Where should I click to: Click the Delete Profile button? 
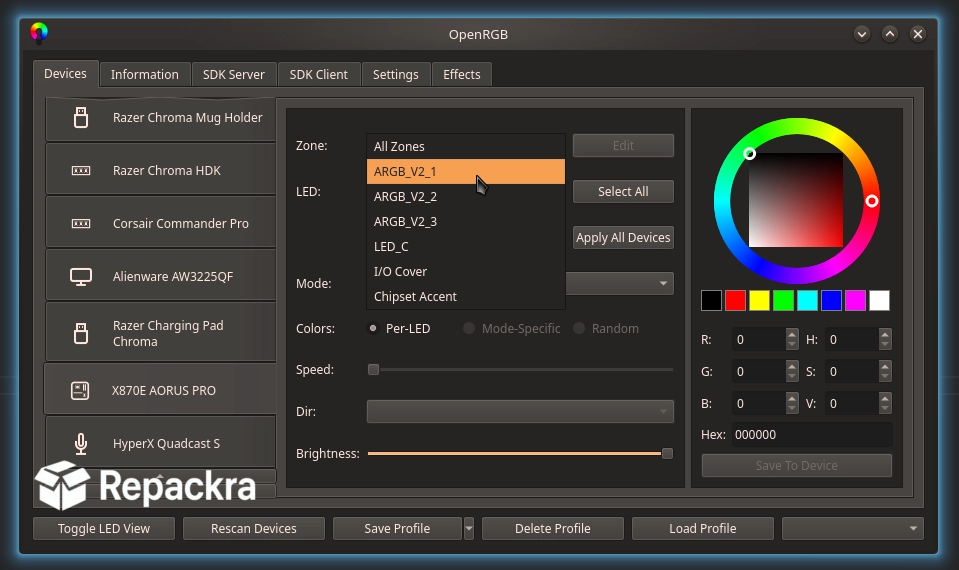(x=553, y=528)
